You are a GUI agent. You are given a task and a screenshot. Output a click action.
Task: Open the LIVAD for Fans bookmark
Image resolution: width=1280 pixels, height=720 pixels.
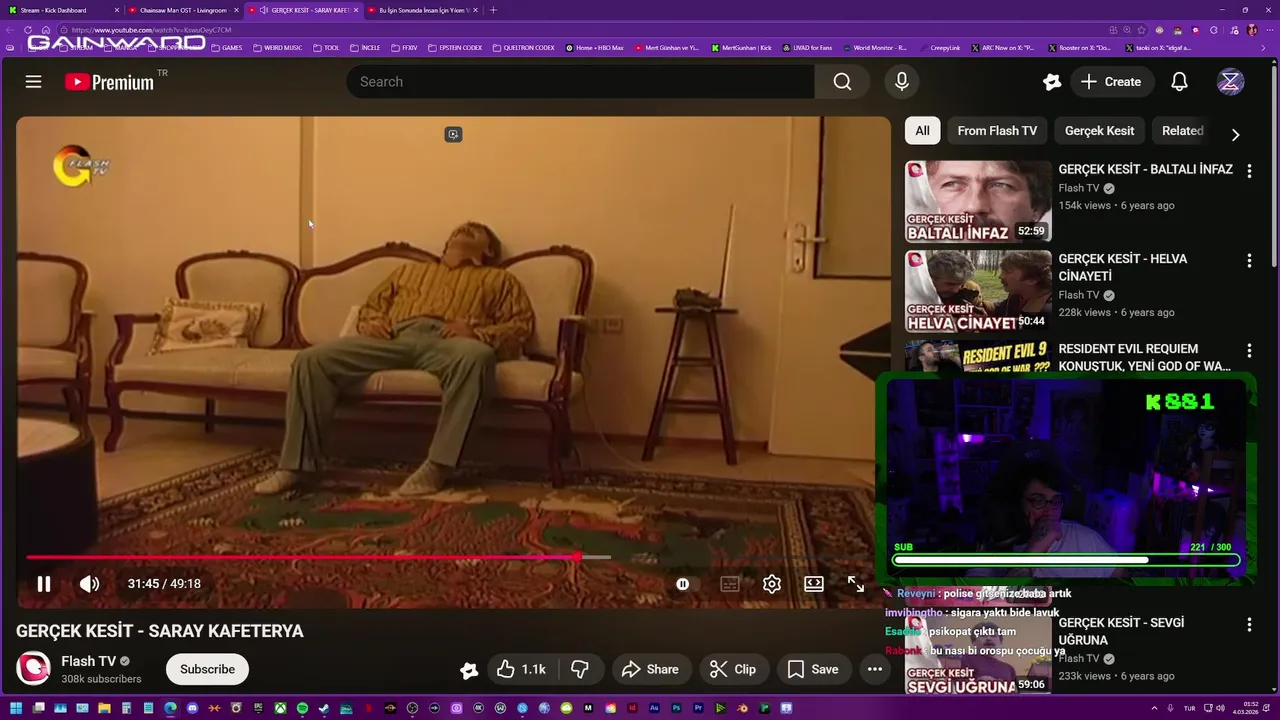click(807, 47)
